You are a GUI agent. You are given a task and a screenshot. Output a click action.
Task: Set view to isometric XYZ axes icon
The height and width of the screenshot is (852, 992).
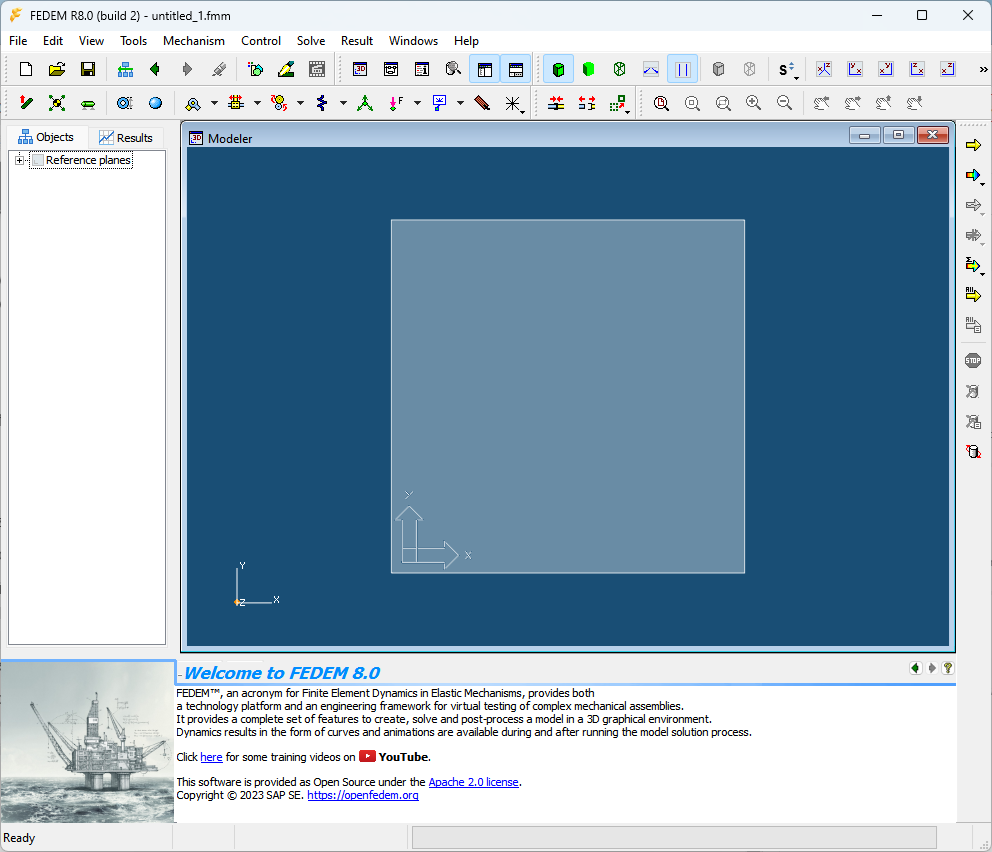pyautogui.click(x=824, y=69)
